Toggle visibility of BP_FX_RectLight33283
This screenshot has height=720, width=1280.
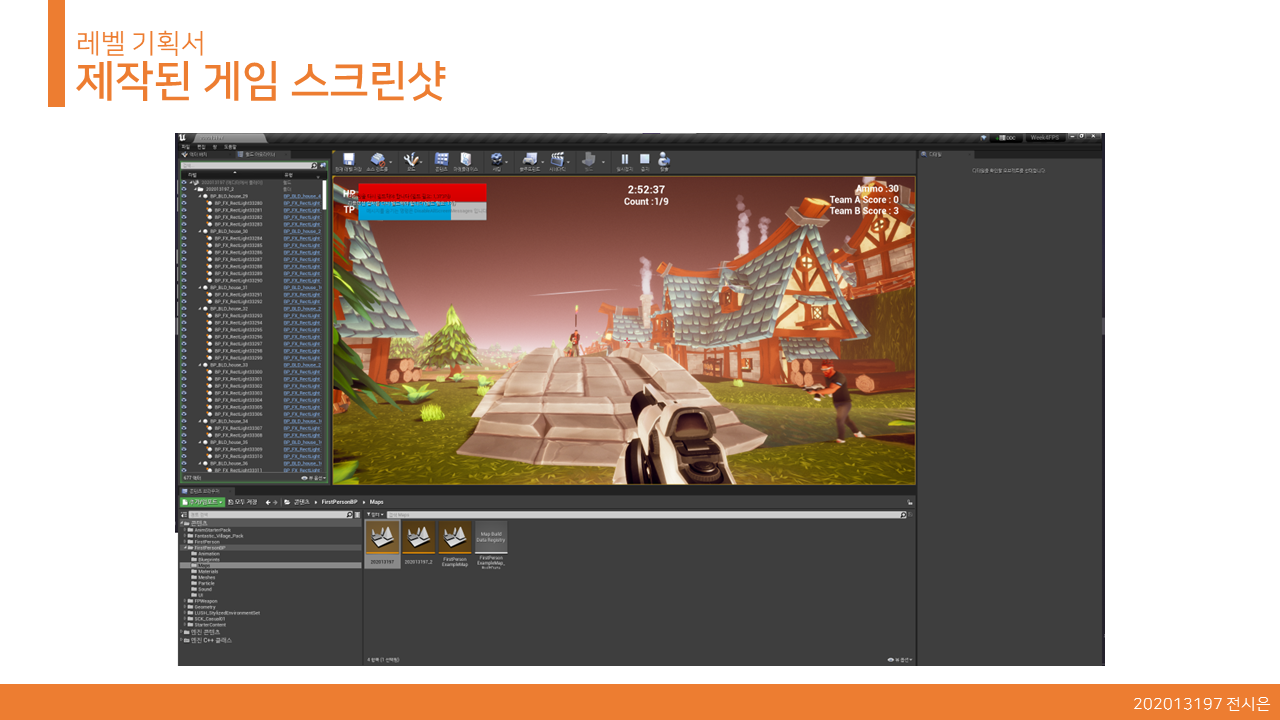[183, 224]
